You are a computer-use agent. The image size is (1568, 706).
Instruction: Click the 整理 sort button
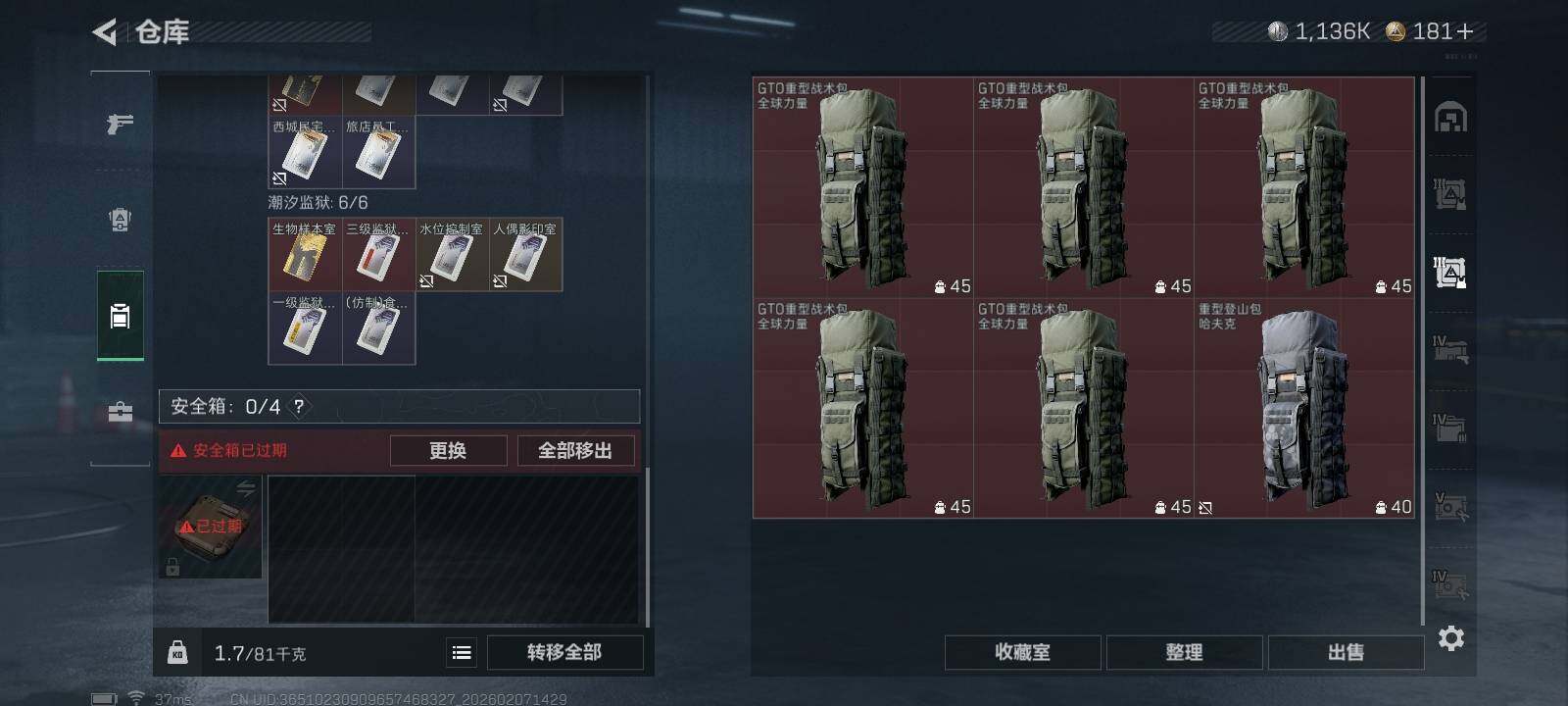tap(1184, 652)
